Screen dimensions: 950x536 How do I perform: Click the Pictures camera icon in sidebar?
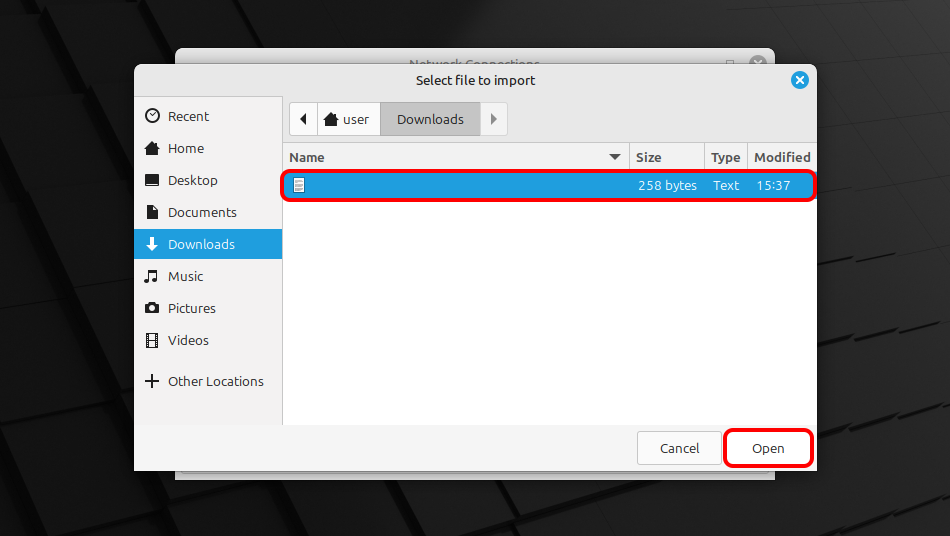click(x=152, y=308)
